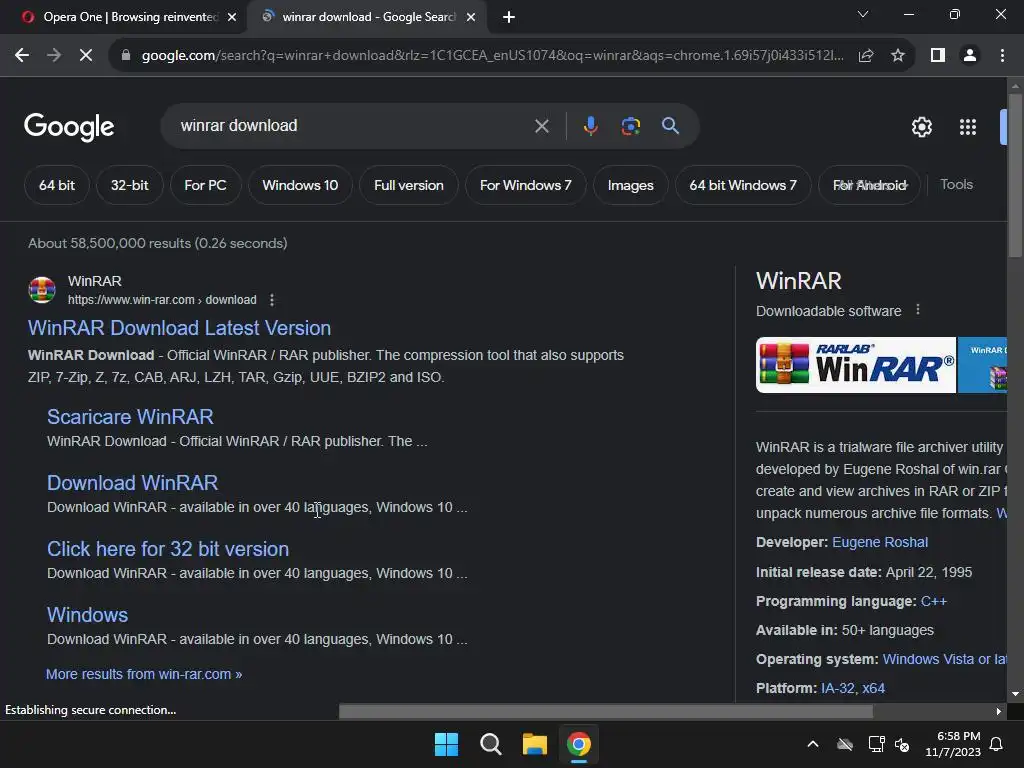
Task: Apply the 64 bit Windows 7 chip
Action: 743,185
